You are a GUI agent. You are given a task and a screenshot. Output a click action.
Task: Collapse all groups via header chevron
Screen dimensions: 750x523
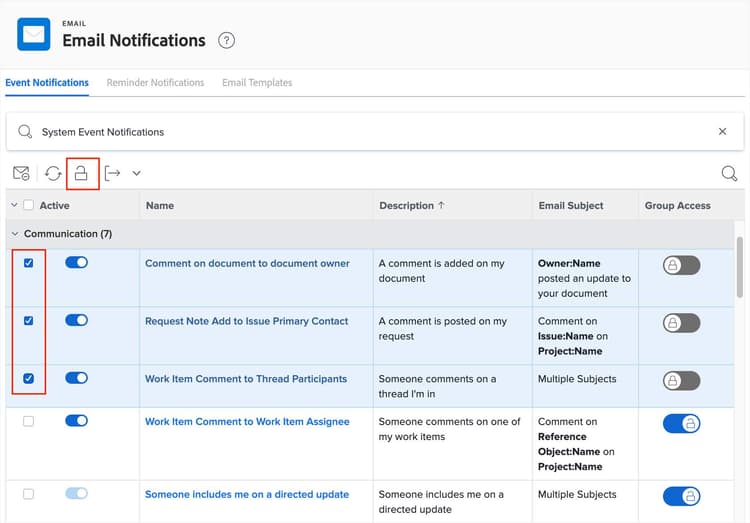(14, 206)
